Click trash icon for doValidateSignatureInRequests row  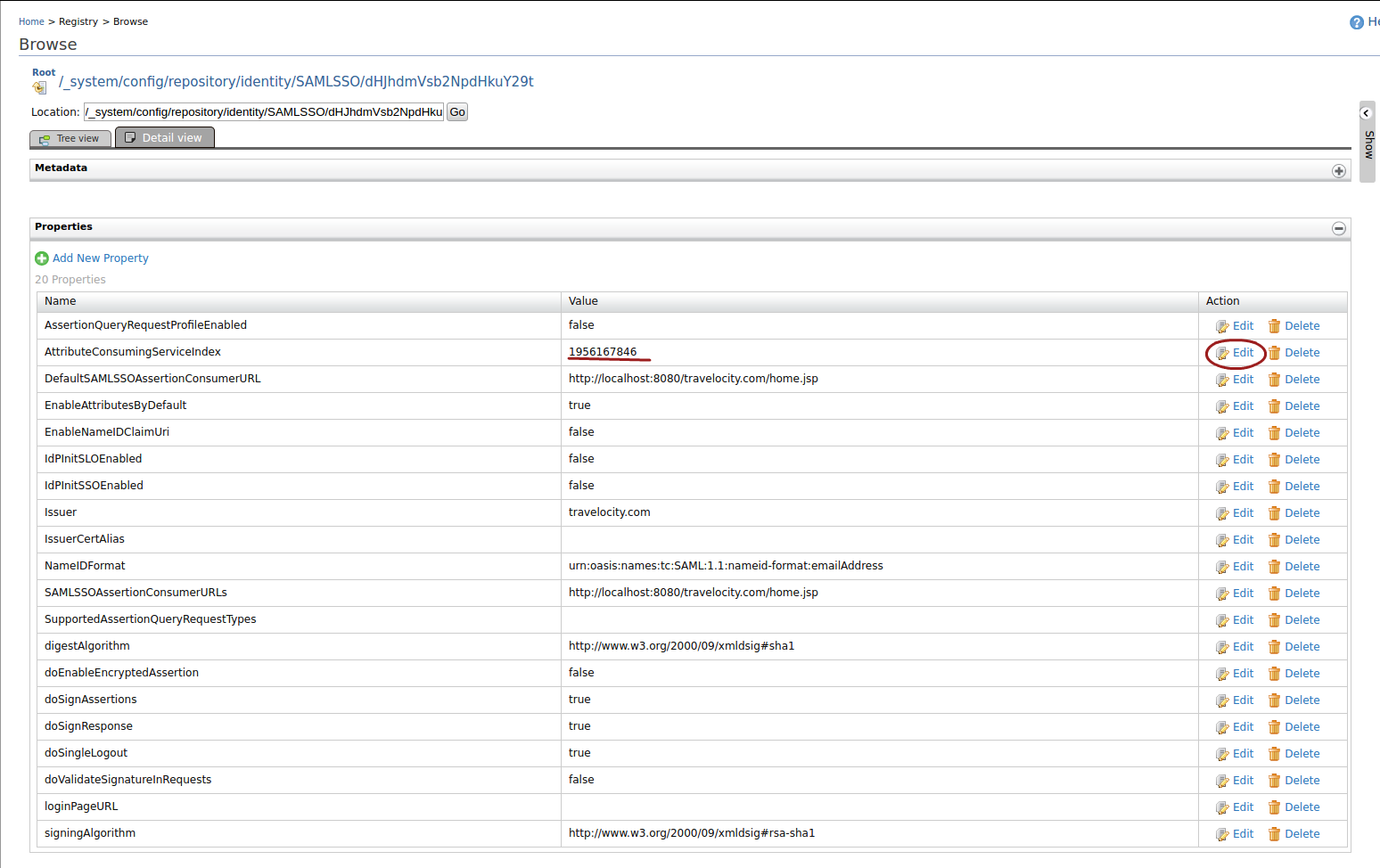click(x=1275, y=781)
